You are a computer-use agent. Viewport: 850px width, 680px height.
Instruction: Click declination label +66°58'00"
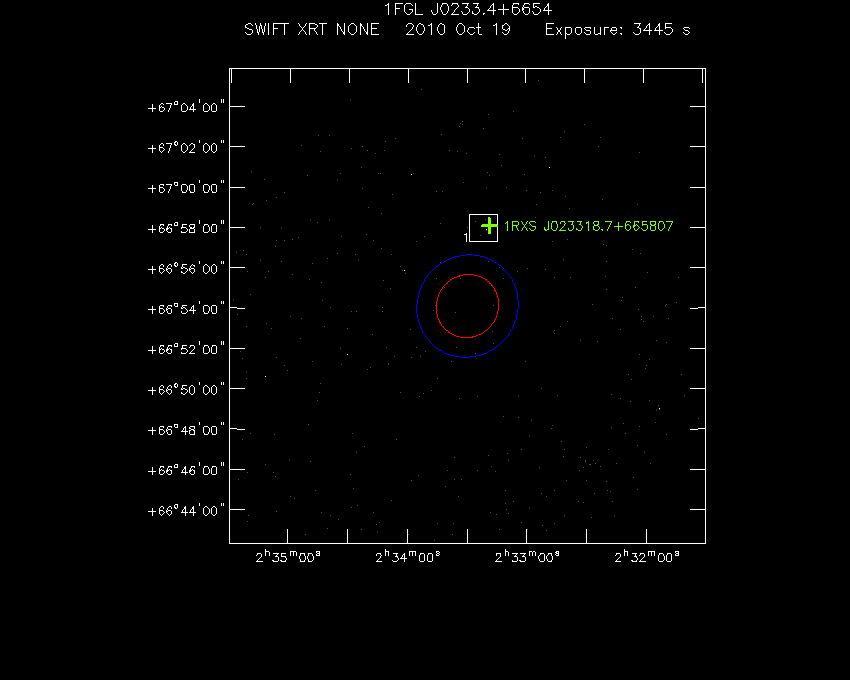click(x=186, y=228)
